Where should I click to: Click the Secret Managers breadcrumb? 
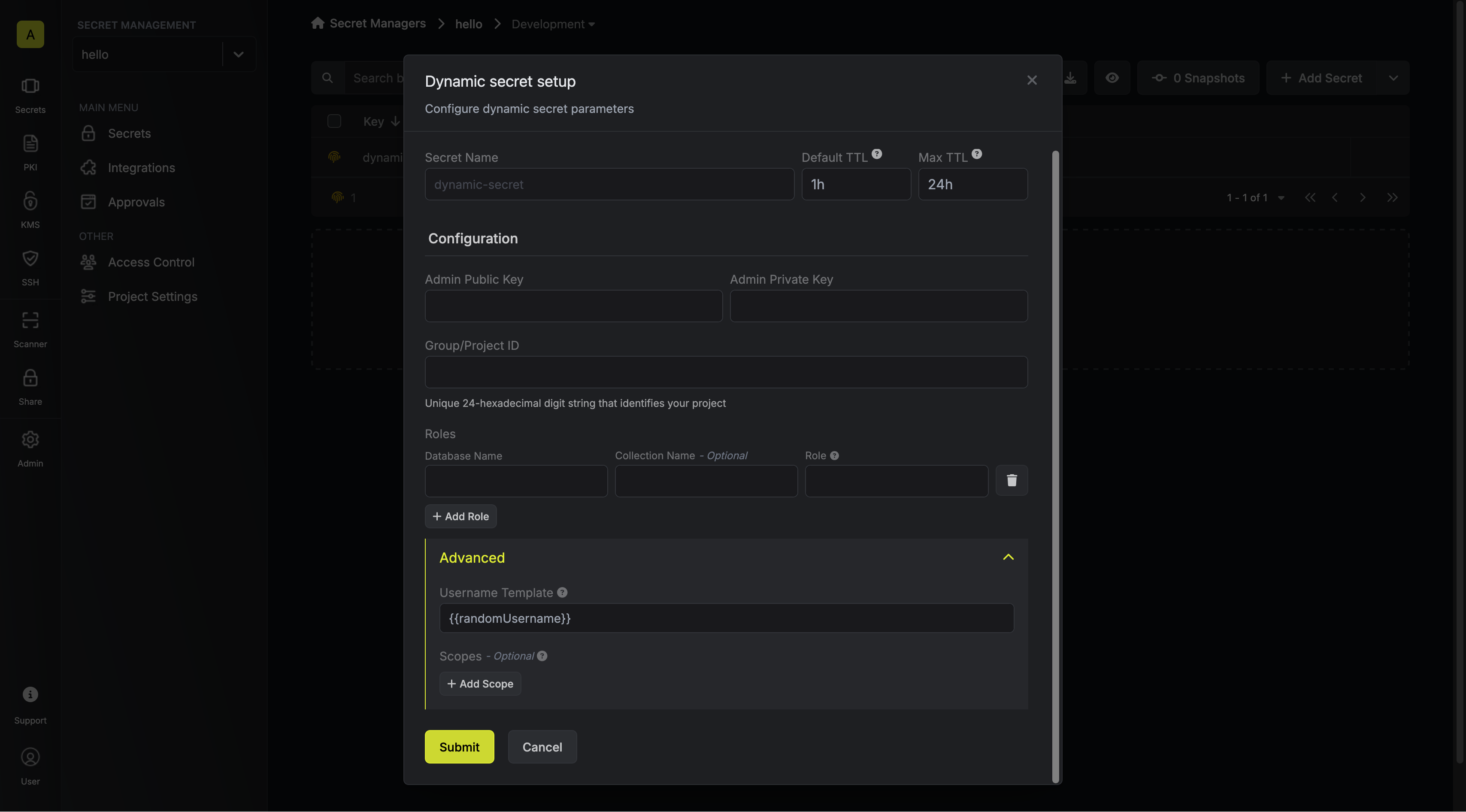tap(377, 23)
